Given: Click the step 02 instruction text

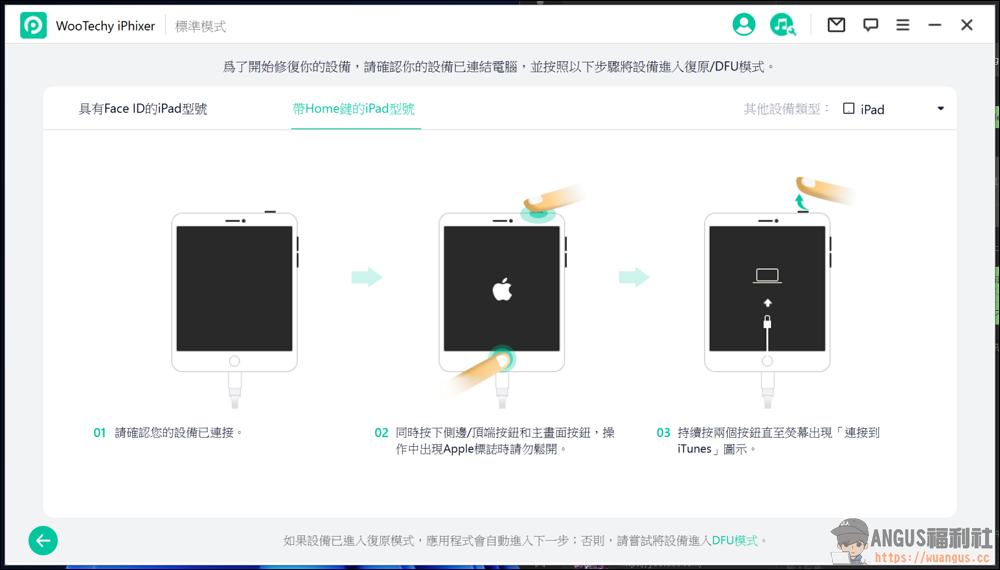Looking at the screenshot, I should point(505,441).
